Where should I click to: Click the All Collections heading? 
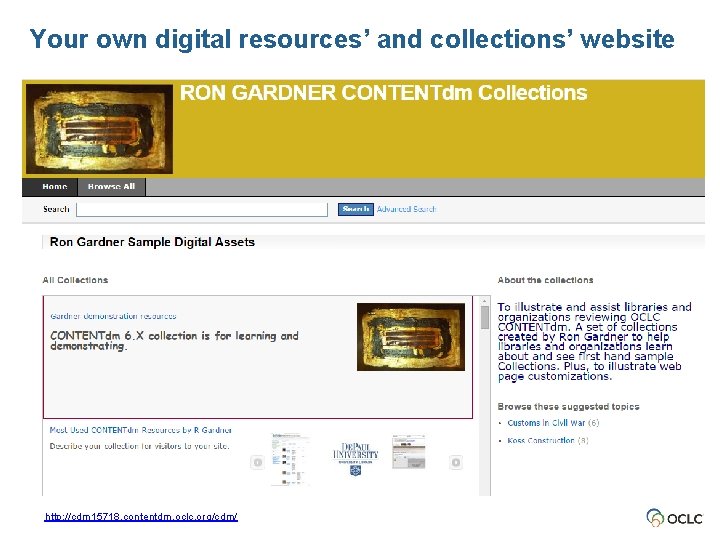coord(75,280)
